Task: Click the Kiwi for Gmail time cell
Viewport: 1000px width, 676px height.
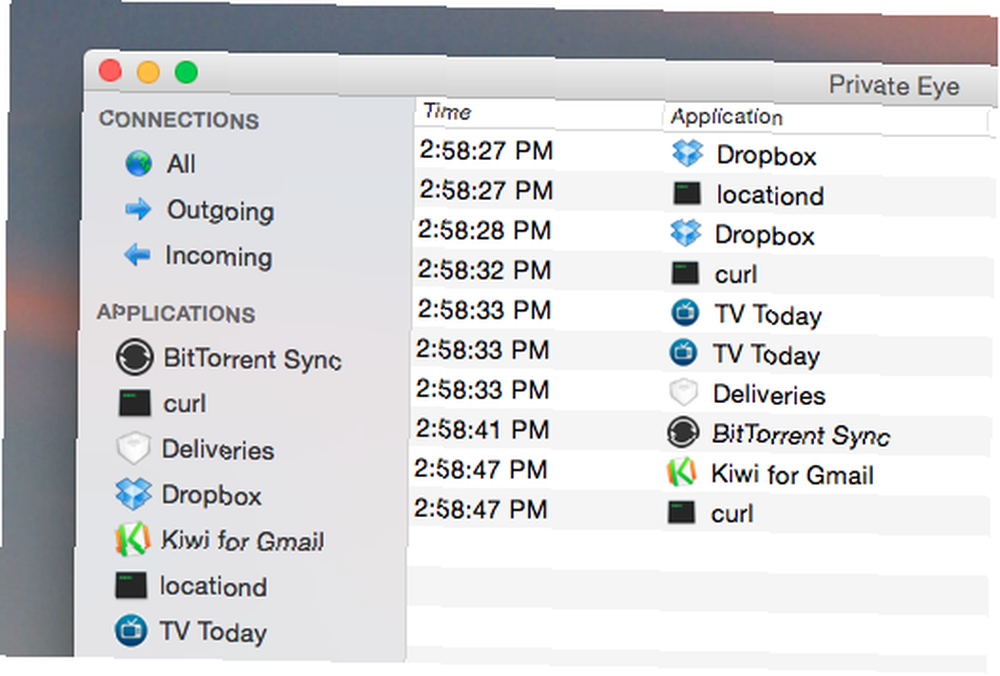Action: [x=482, y=469]
